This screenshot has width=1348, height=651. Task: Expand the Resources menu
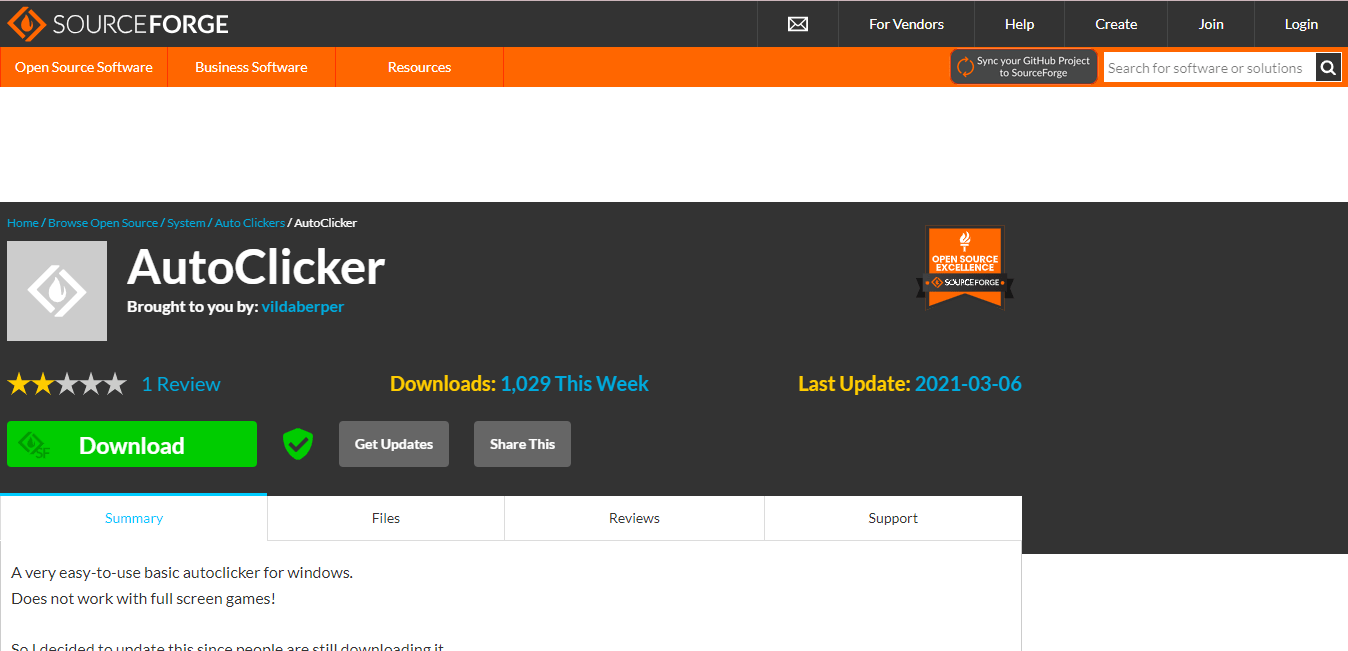[419, 67]
